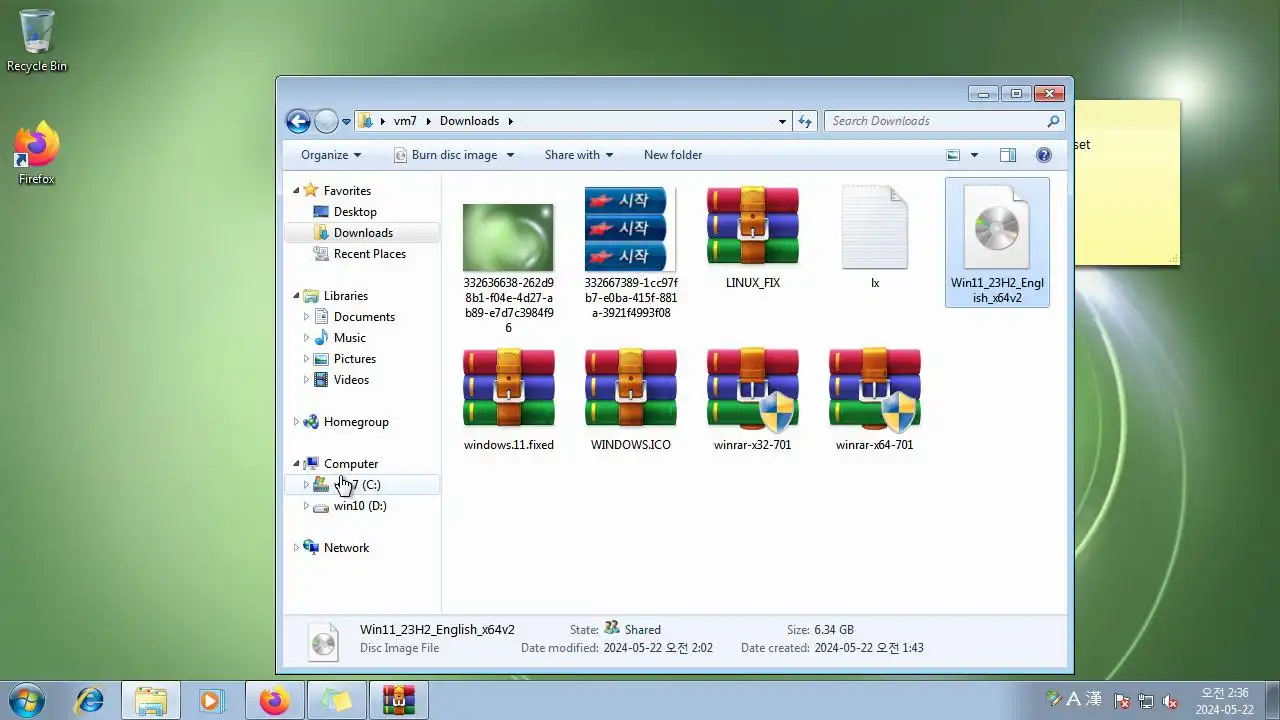
Task: Open the view options dropdown arrow
Action: pos(974,155)
